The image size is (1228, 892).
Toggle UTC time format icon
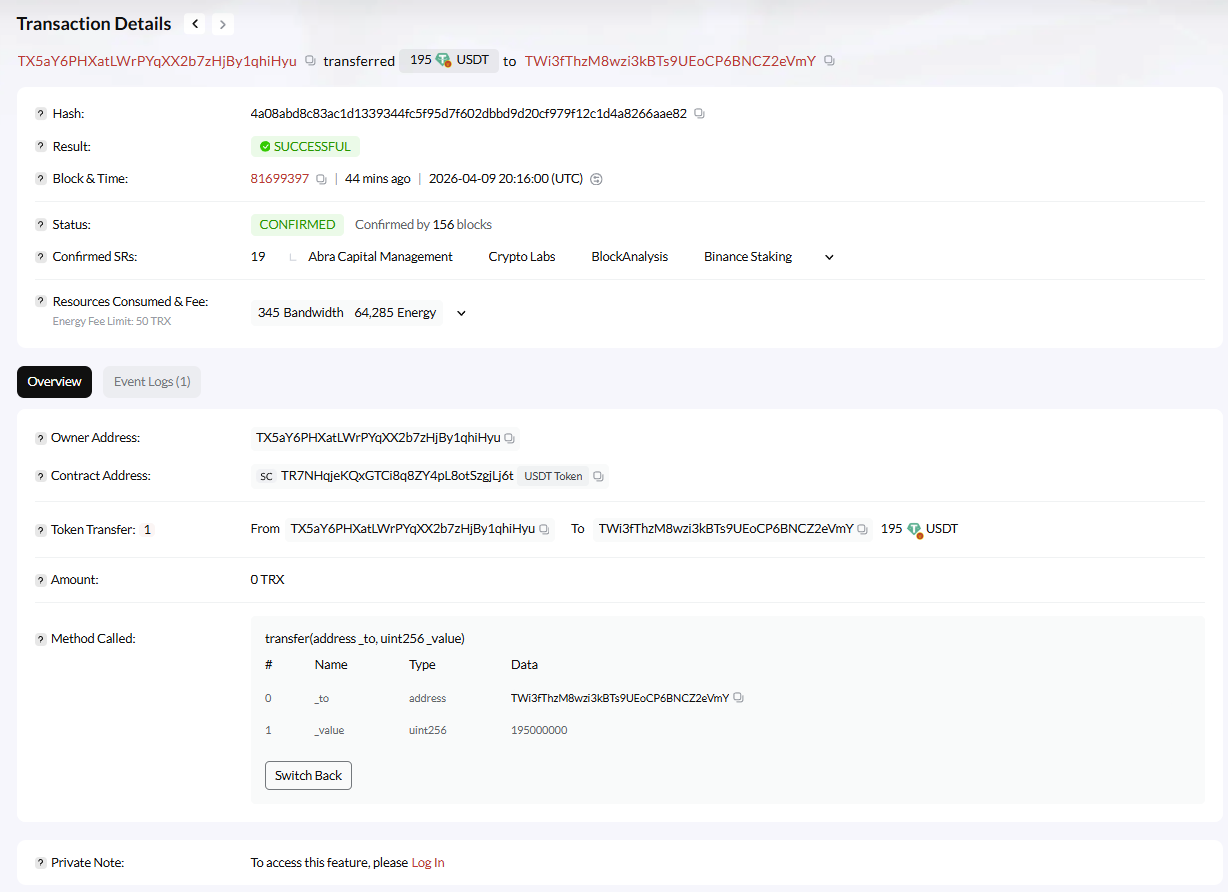(597, 180)
